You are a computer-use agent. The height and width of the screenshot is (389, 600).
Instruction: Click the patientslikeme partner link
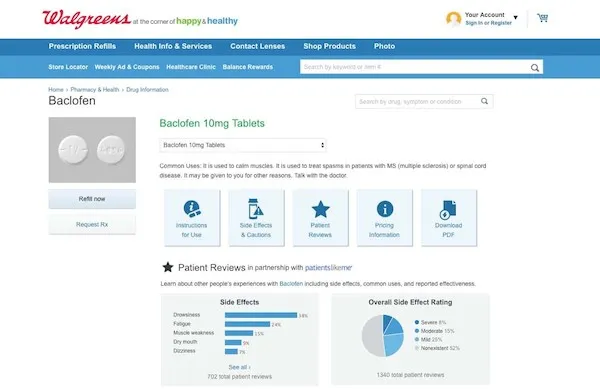click(x=328, y=268)
